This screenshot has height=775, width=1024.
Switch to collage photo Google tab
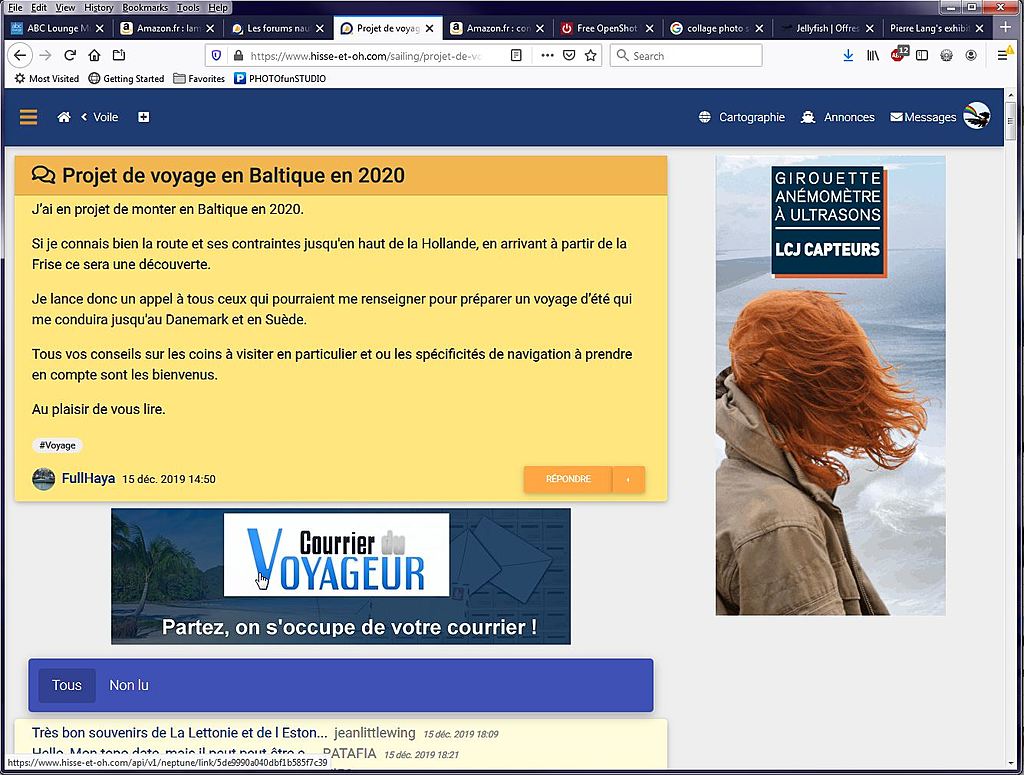click(x=717, y=28)
